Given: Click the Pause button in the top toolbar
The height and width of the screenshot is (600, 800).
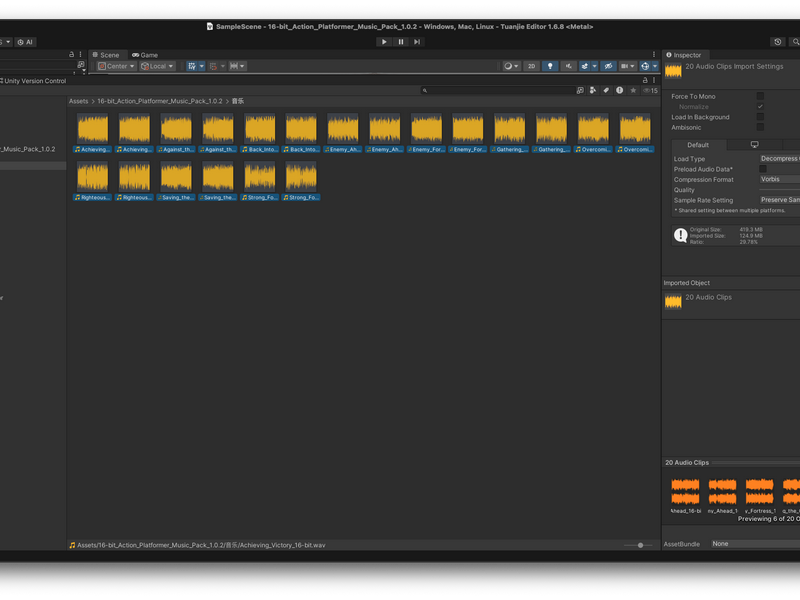Looking at the screenshot, I should (401, 42).
